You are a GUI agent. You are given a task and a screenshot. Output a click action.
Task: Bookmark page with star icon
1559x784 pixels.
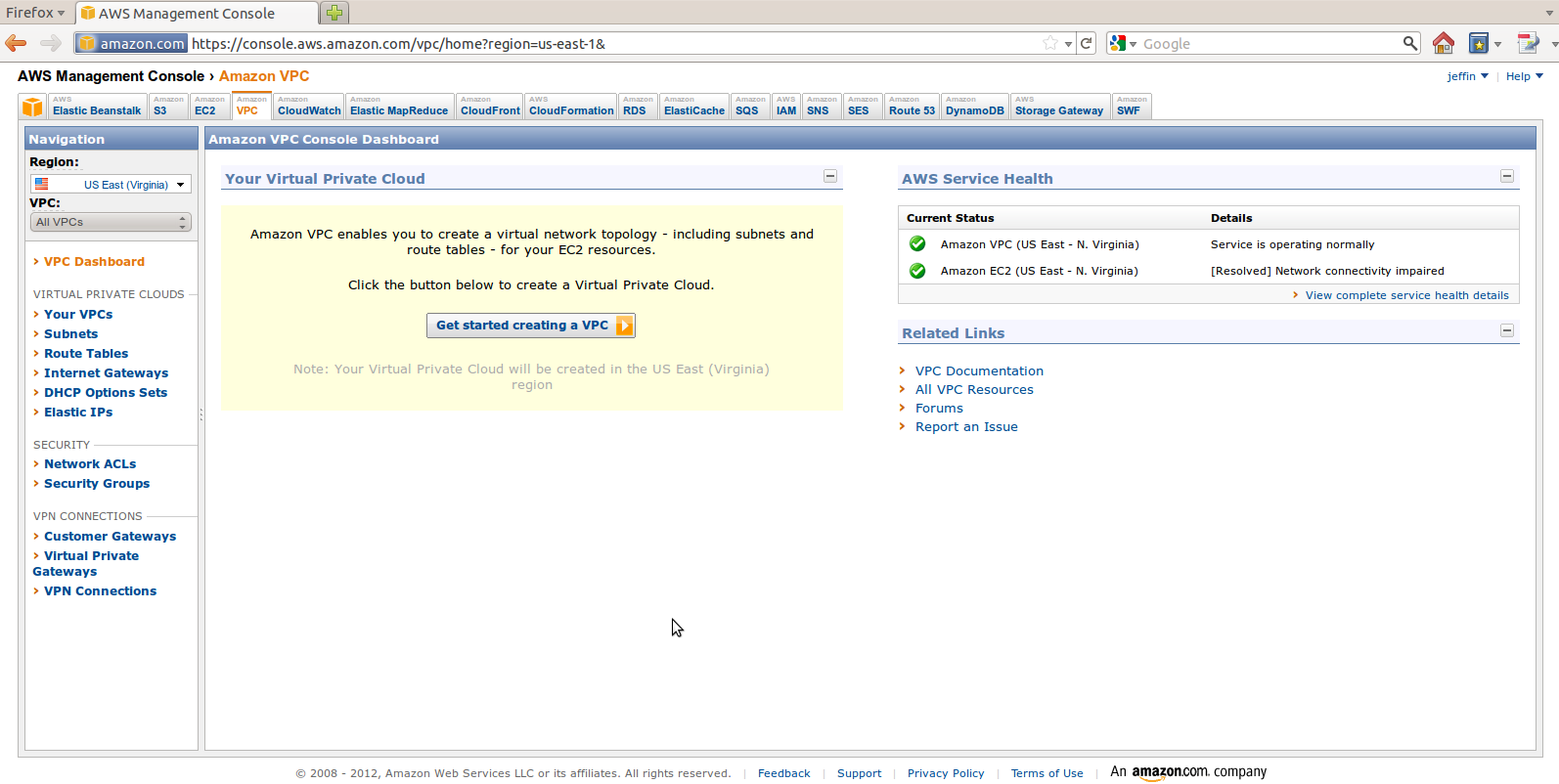click(x=1050, y=43)
